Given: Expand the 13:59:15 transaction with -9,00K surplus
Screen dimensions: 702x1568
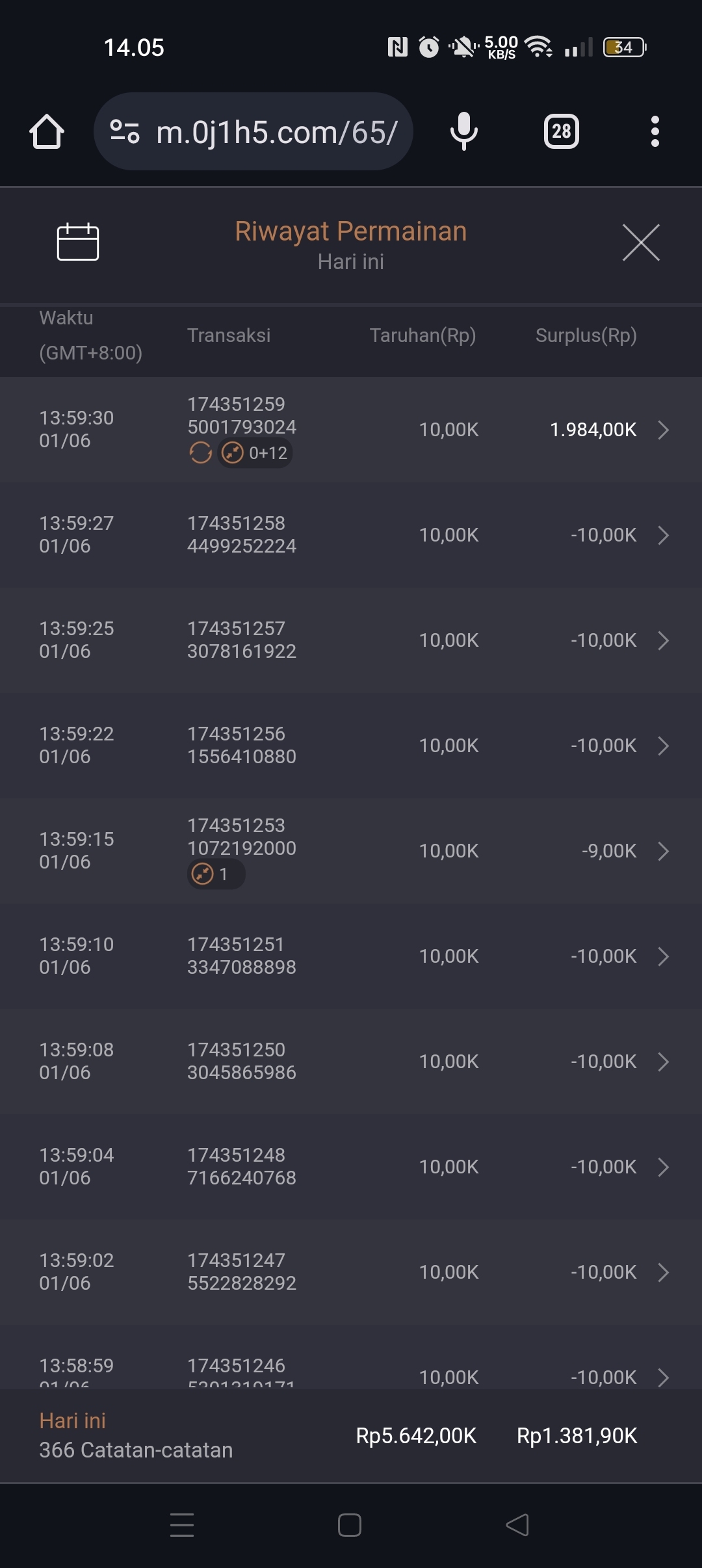Looking at the screenshot, I should pos(663,851).
